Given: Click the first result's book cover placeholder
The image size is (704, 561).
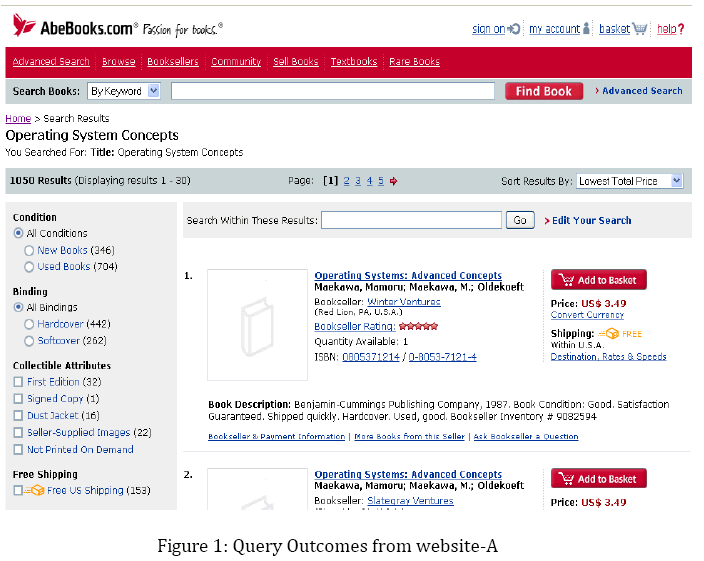Looking at the screenshot, I should tap(257, 325).
